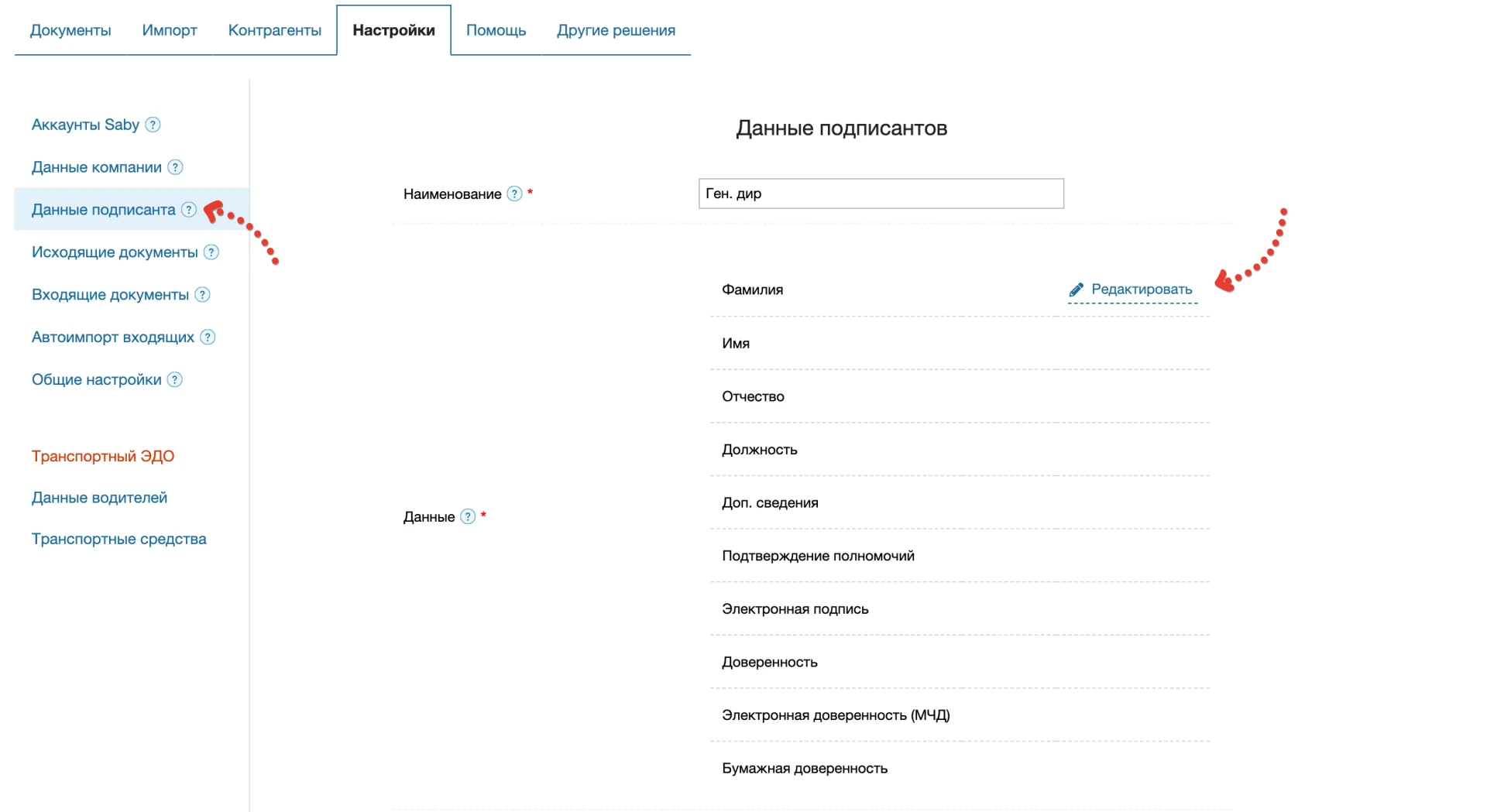Click the Фамилия row label
Viewport: 1487px width, 812px height.
click(x=753, y=290)
